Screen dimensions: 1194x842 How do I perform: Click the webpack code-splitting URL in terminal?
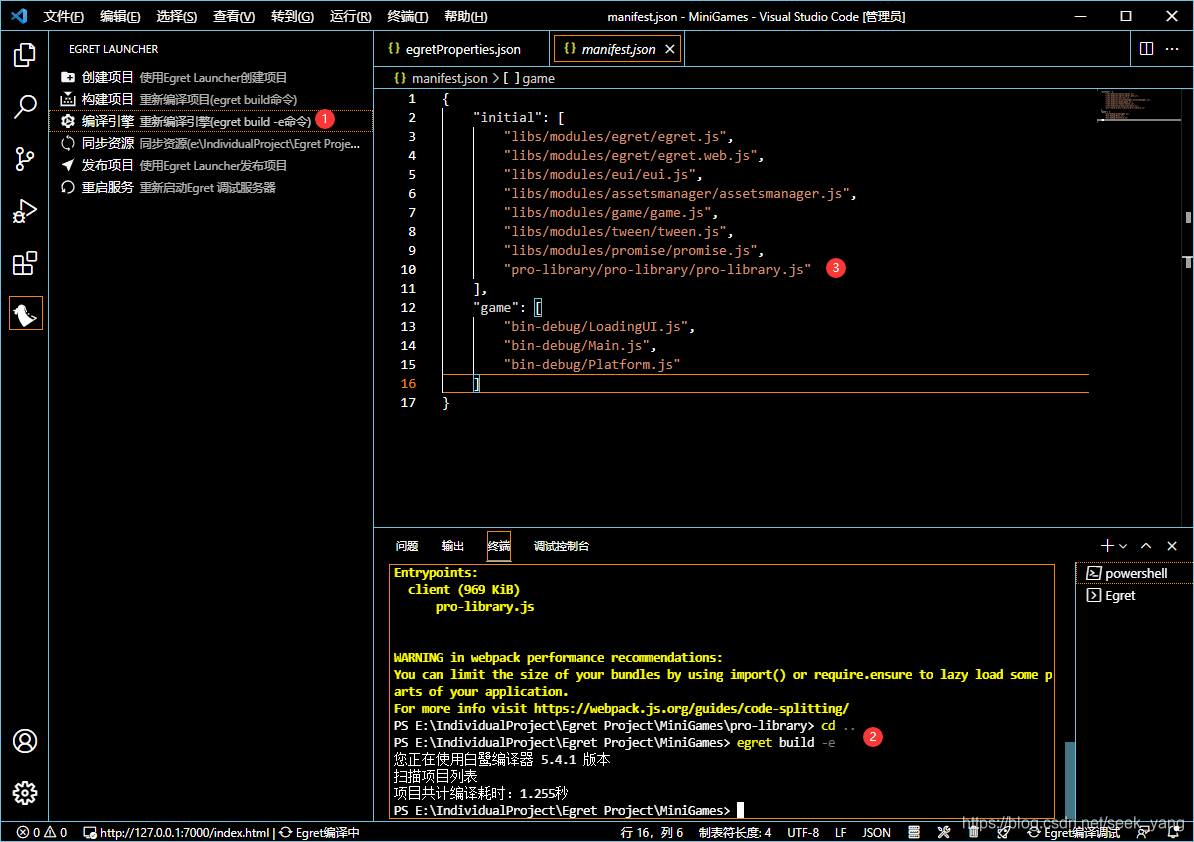click(691, 708)
